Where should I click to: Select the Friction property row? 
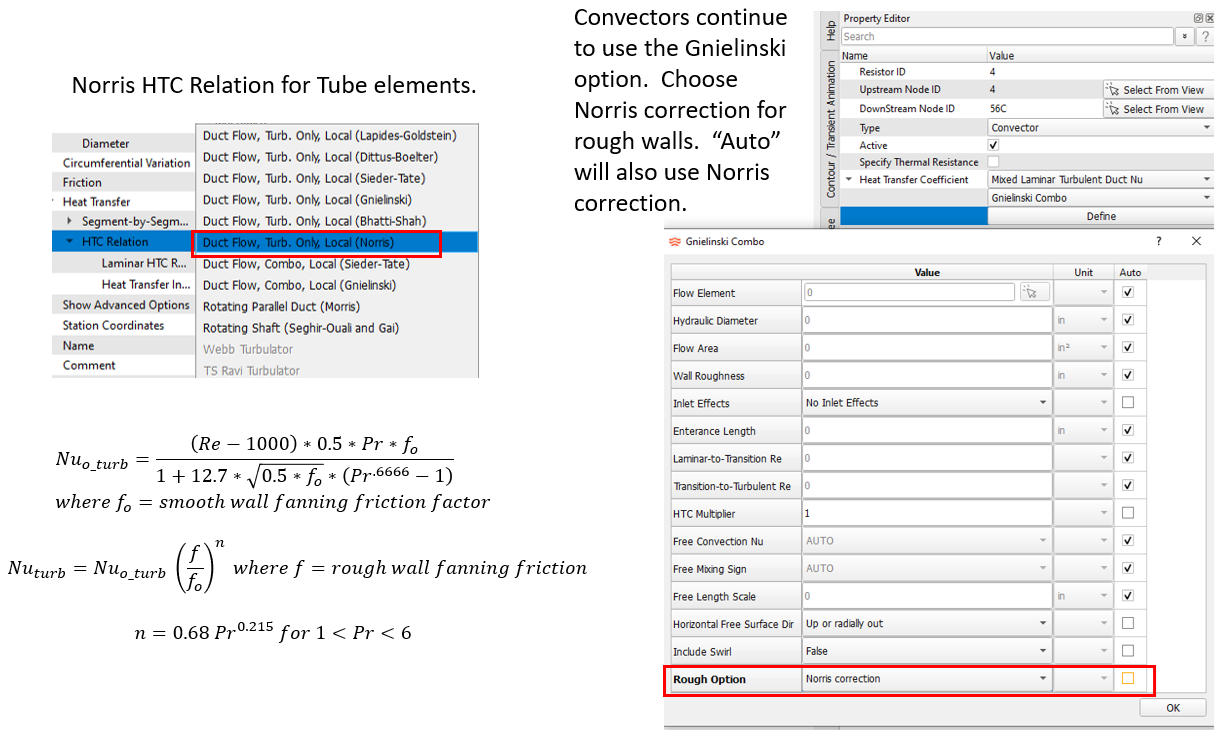point(124,182)
